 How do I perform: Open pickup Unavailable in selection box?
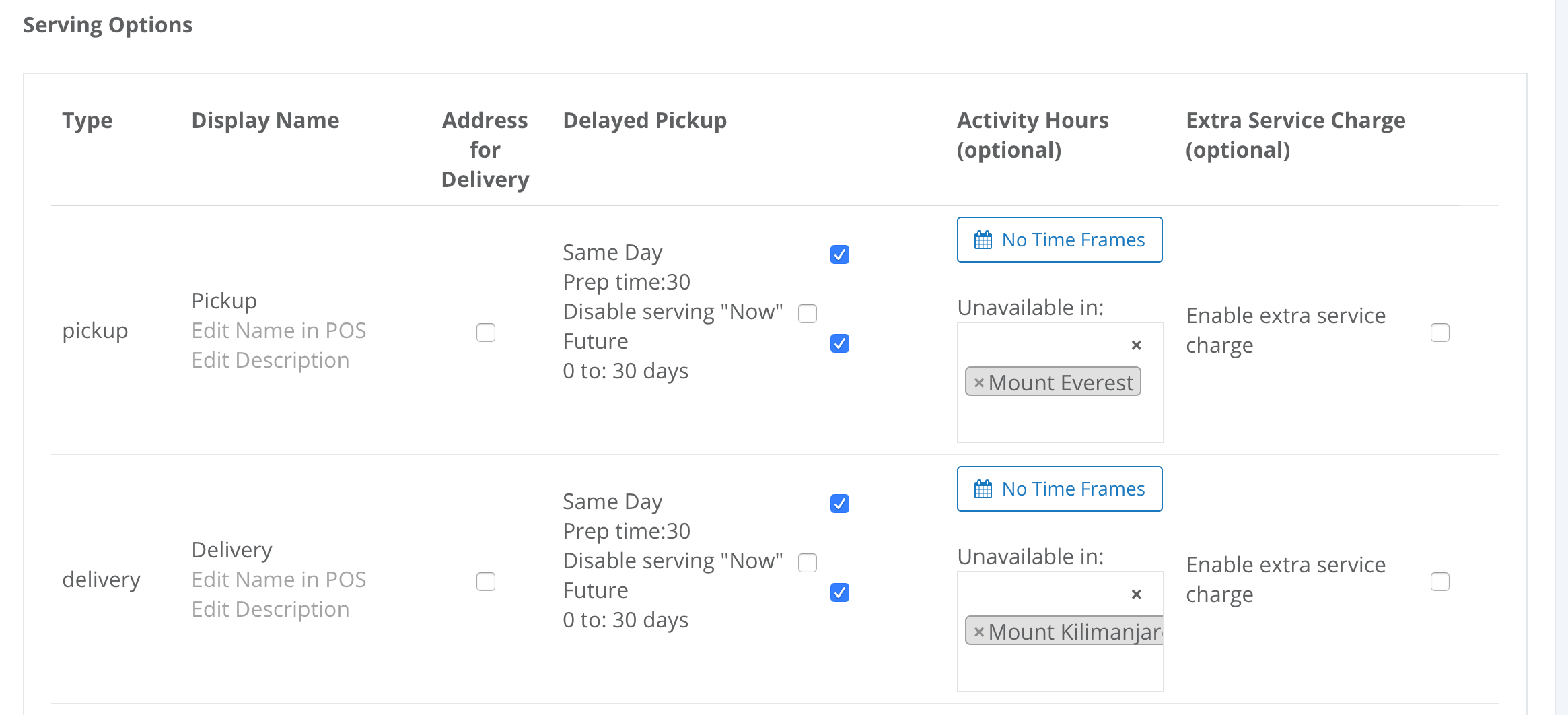point(1061,382)
